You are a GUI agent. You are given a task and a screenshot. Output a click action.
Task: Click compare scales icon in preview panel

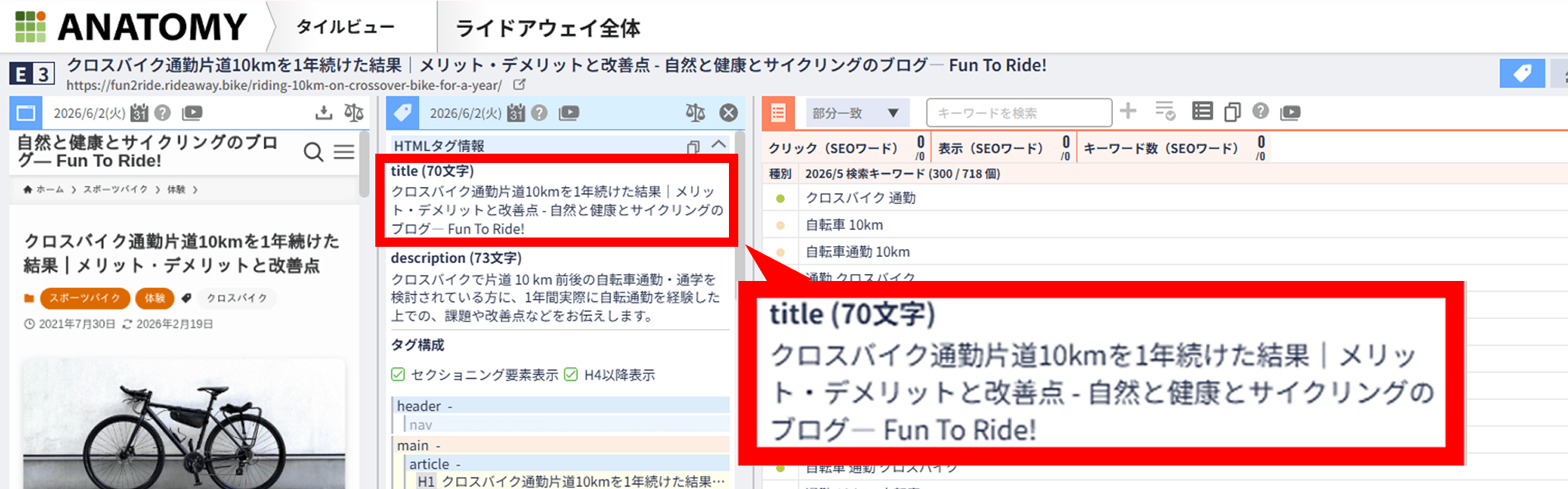click(354, 113)
